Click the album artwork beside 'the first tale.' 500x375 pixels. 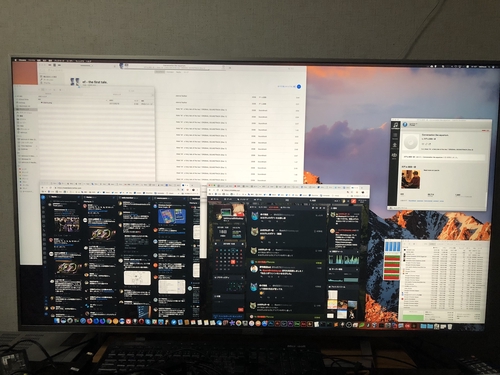coord(75,82)
